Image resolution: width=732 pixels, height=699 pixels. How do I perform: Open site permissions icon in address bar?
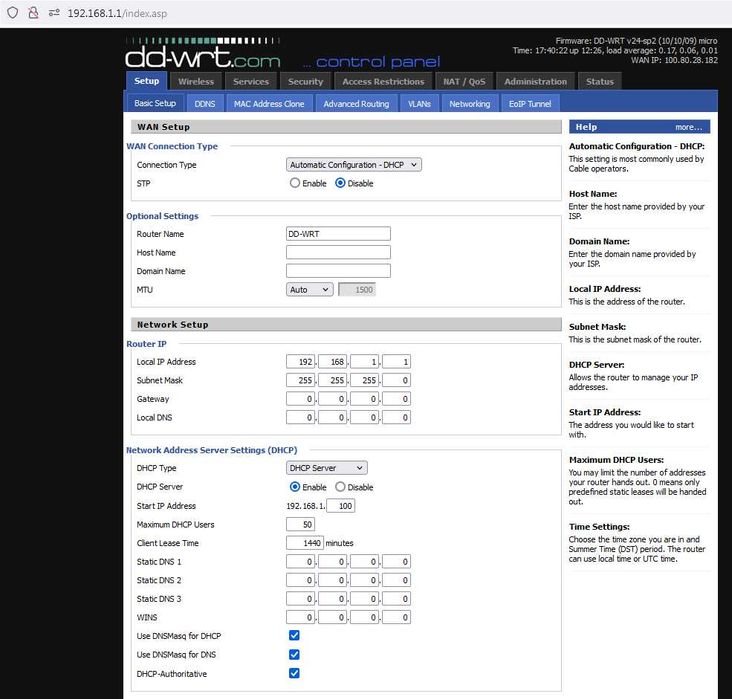(x=54, y=13)
